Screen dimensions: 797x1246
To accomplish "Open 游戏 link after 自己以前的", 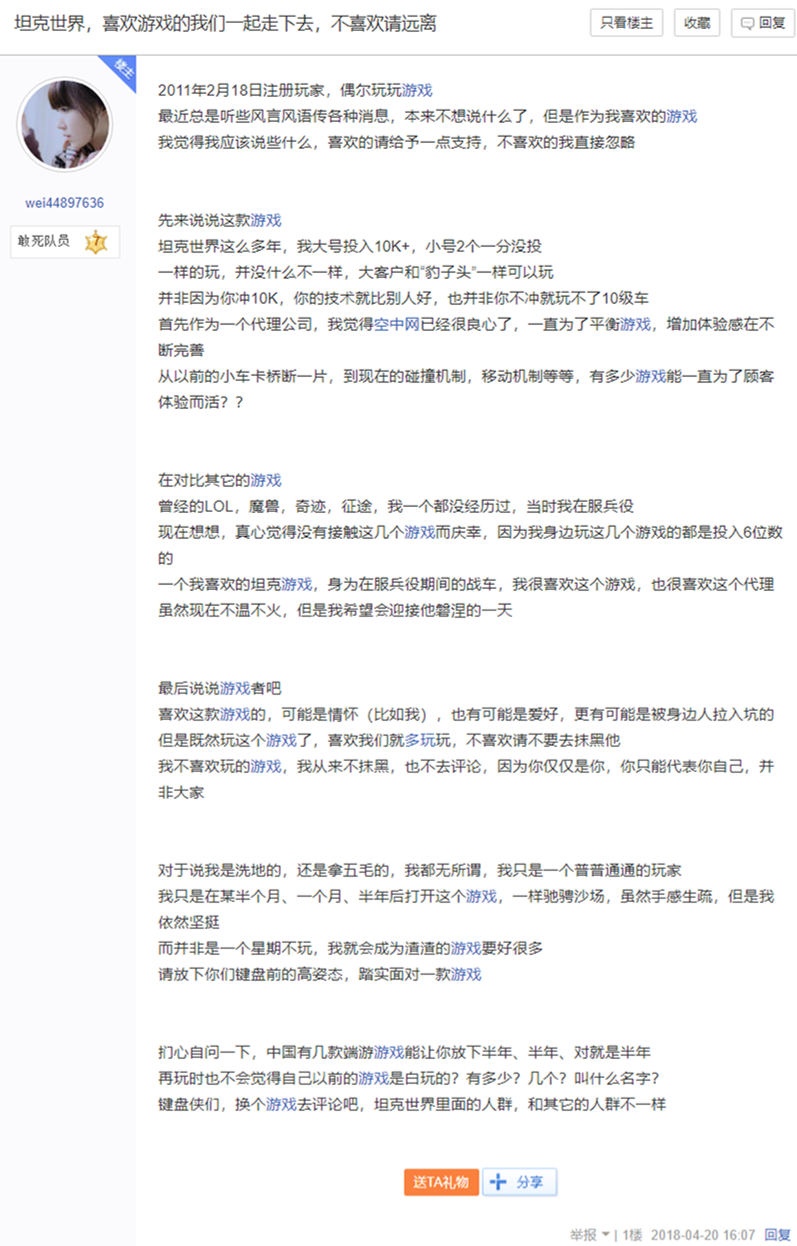I will pos(374,1078).
